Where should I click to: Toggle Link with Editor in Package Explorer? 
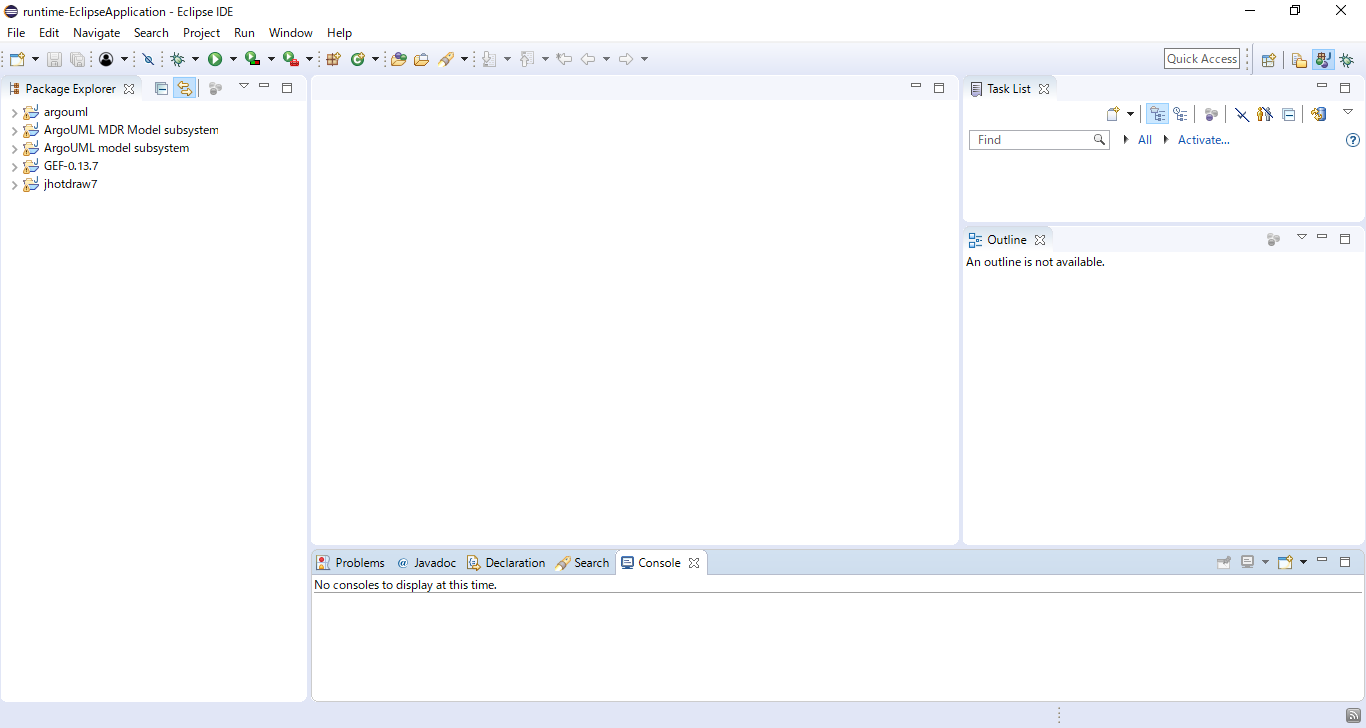pos(184,88)
